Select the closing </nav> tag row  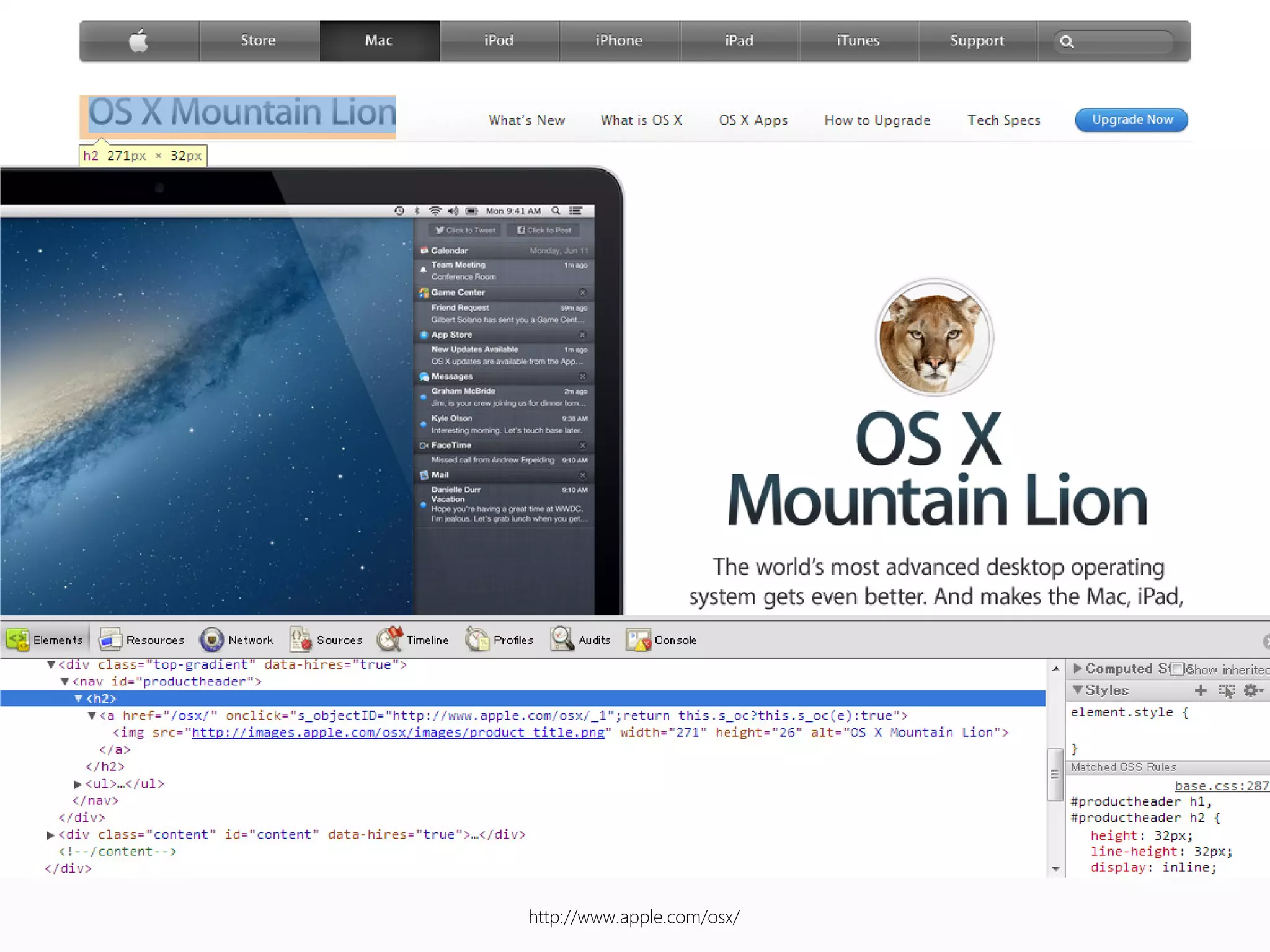95,801
